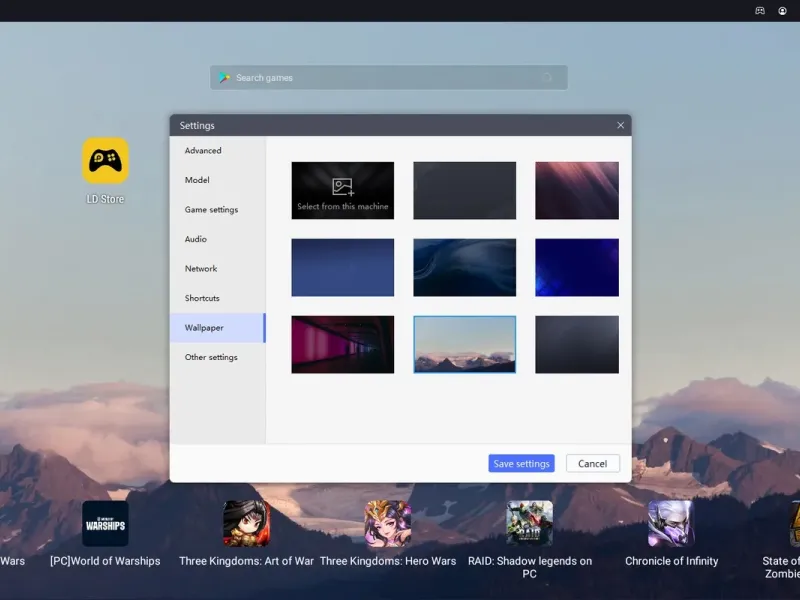Screen dimensions: 800x600
Task: Pick the purple-pink streaks wallpaper
Action: coord(577,190)
